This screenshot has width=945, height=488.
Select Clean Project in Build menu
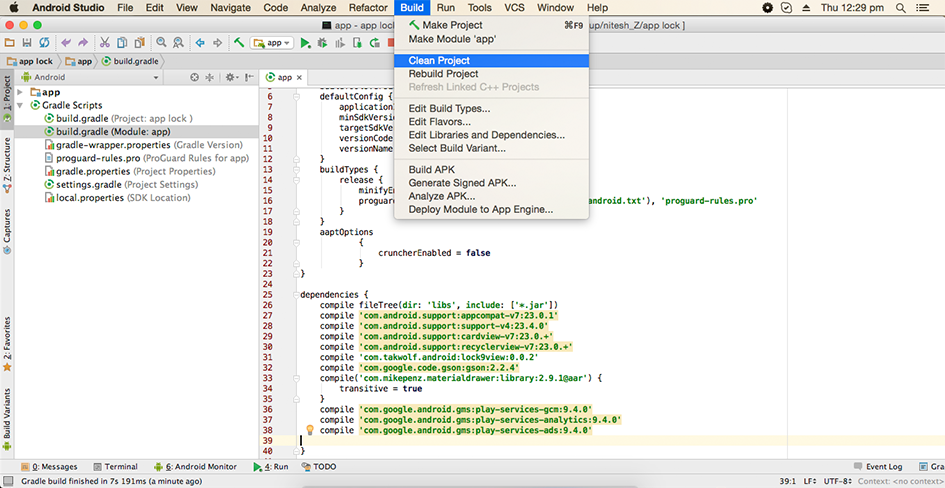pos(491,60)
